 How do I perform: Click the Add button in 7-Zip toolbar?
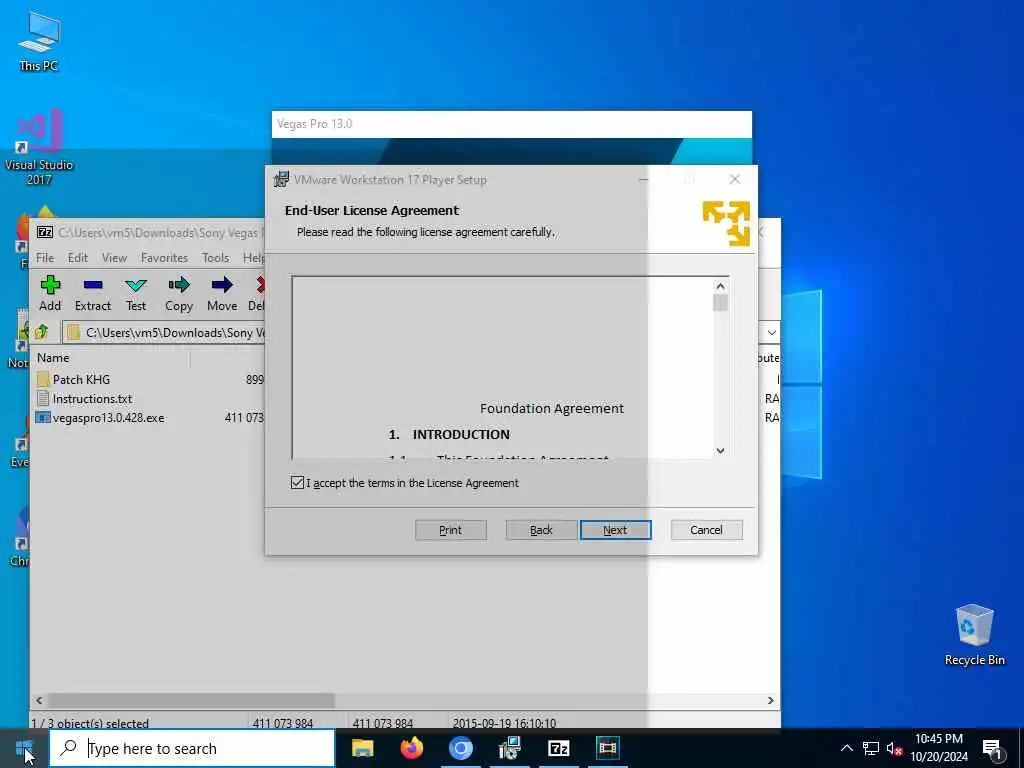(x=50, y=293)
